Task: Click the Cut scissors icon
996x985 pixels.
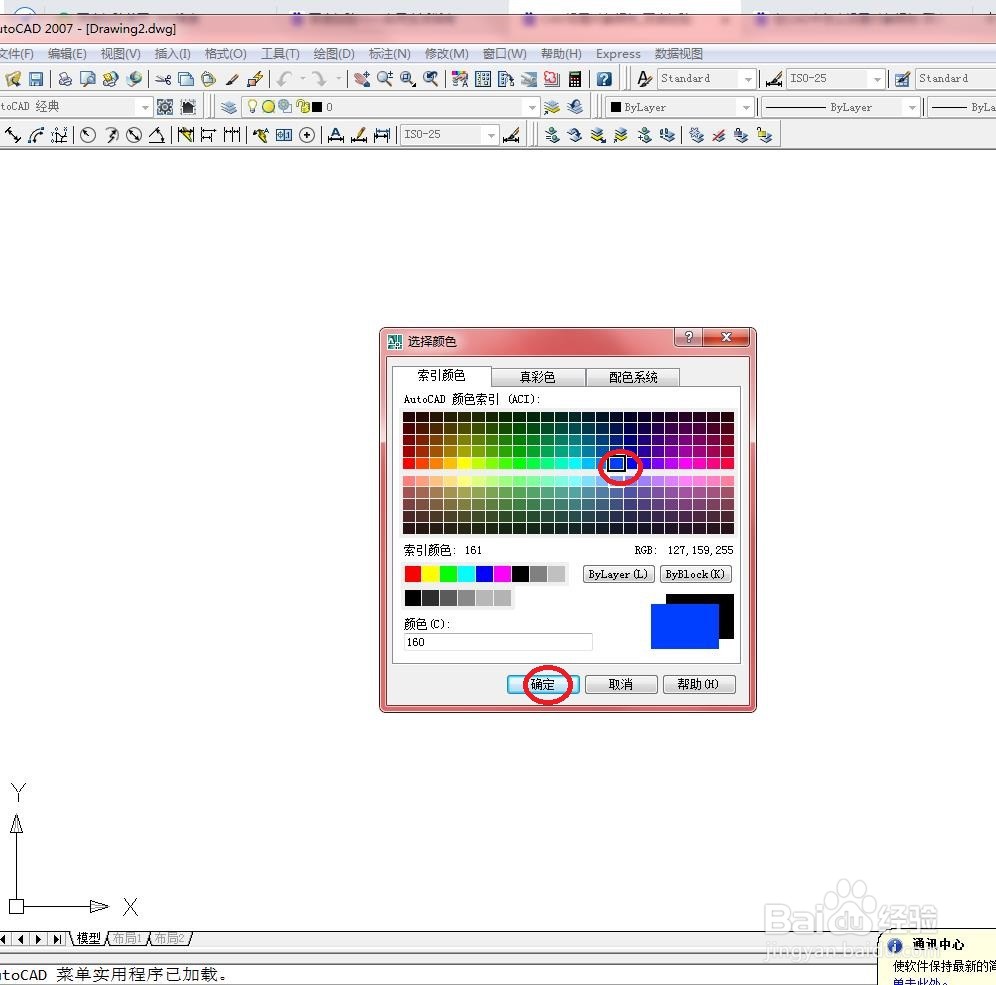Action: click(x=163, y=79)
